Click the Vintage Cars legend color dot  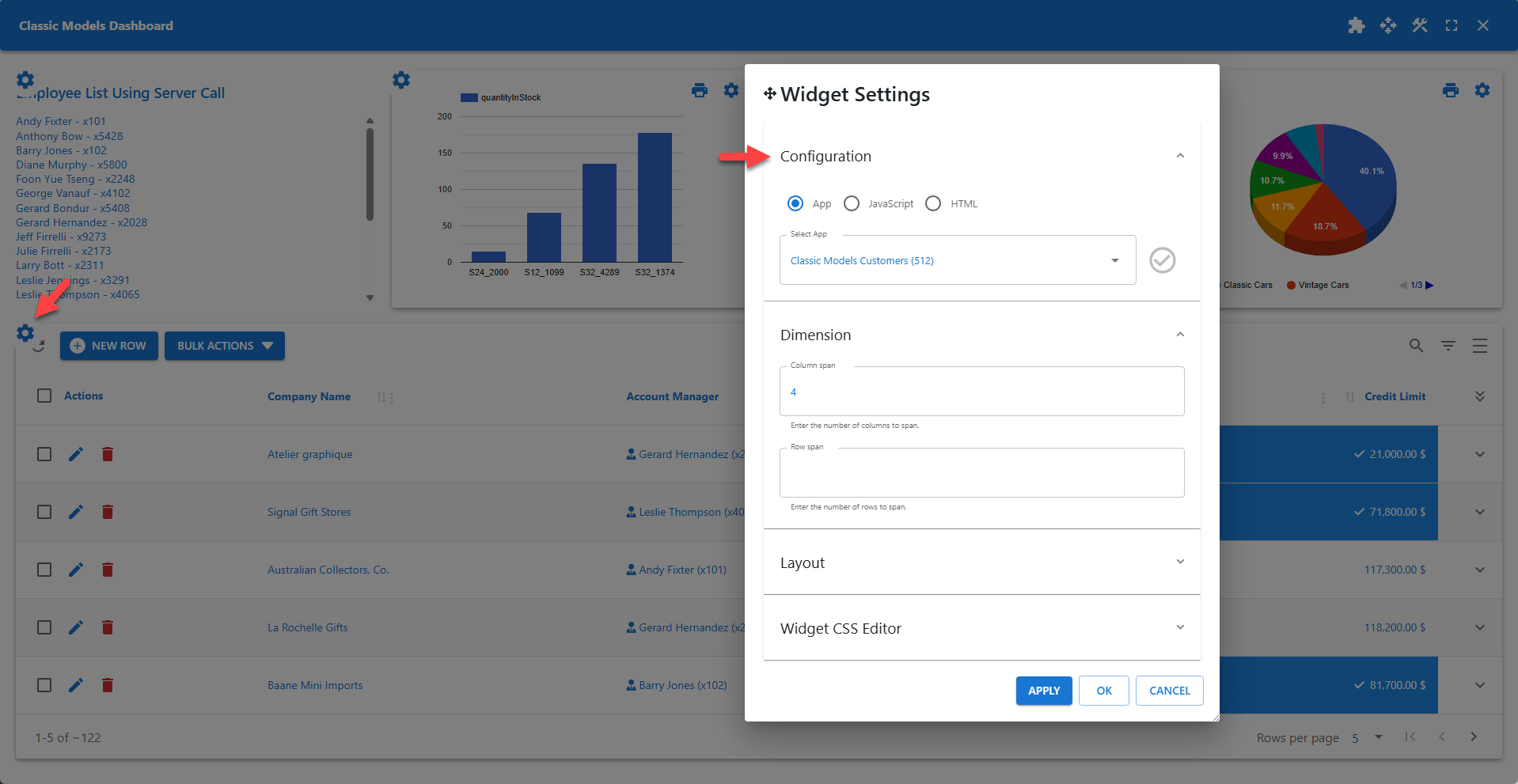tap(1289, 285)
